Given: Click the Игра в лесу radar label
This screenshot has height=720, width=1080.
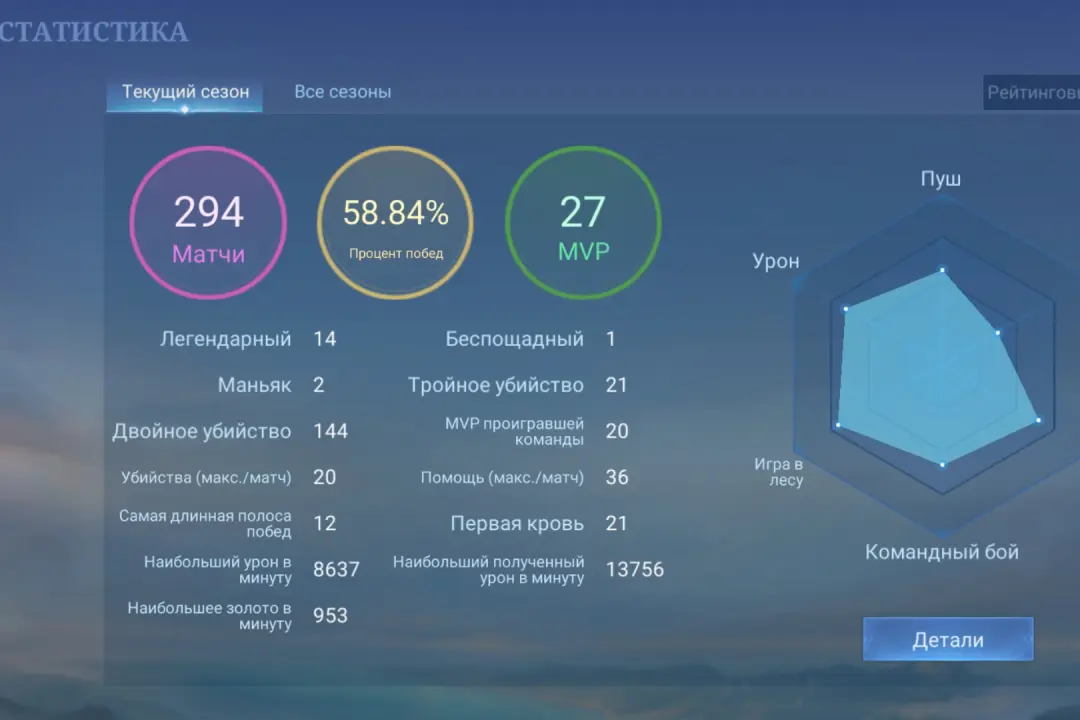Looking at the screenshot, I should tap(779, 472).
